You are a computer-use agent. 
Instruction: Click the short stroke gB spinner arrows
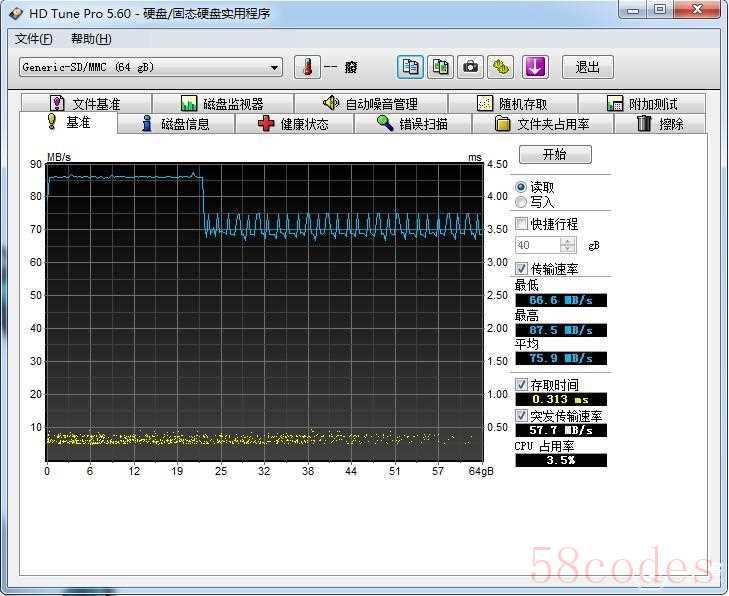coord(568,245)
